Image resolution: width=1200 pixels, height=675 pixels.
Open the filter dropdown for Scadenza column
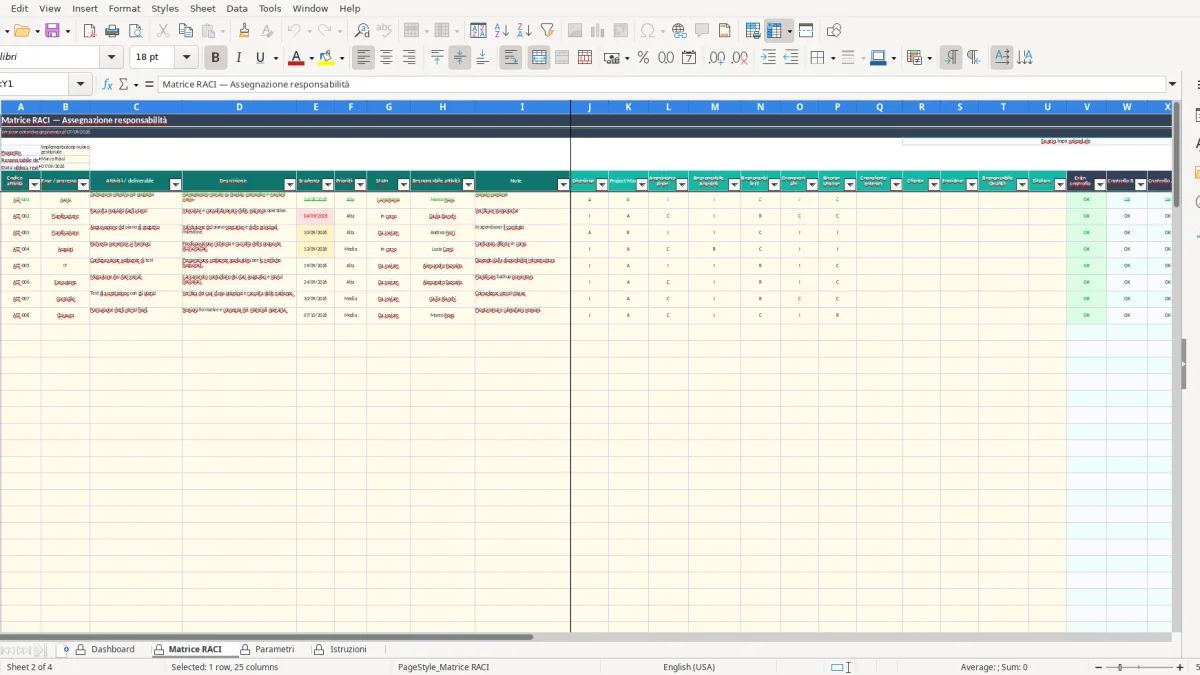[x=326, y=185]
